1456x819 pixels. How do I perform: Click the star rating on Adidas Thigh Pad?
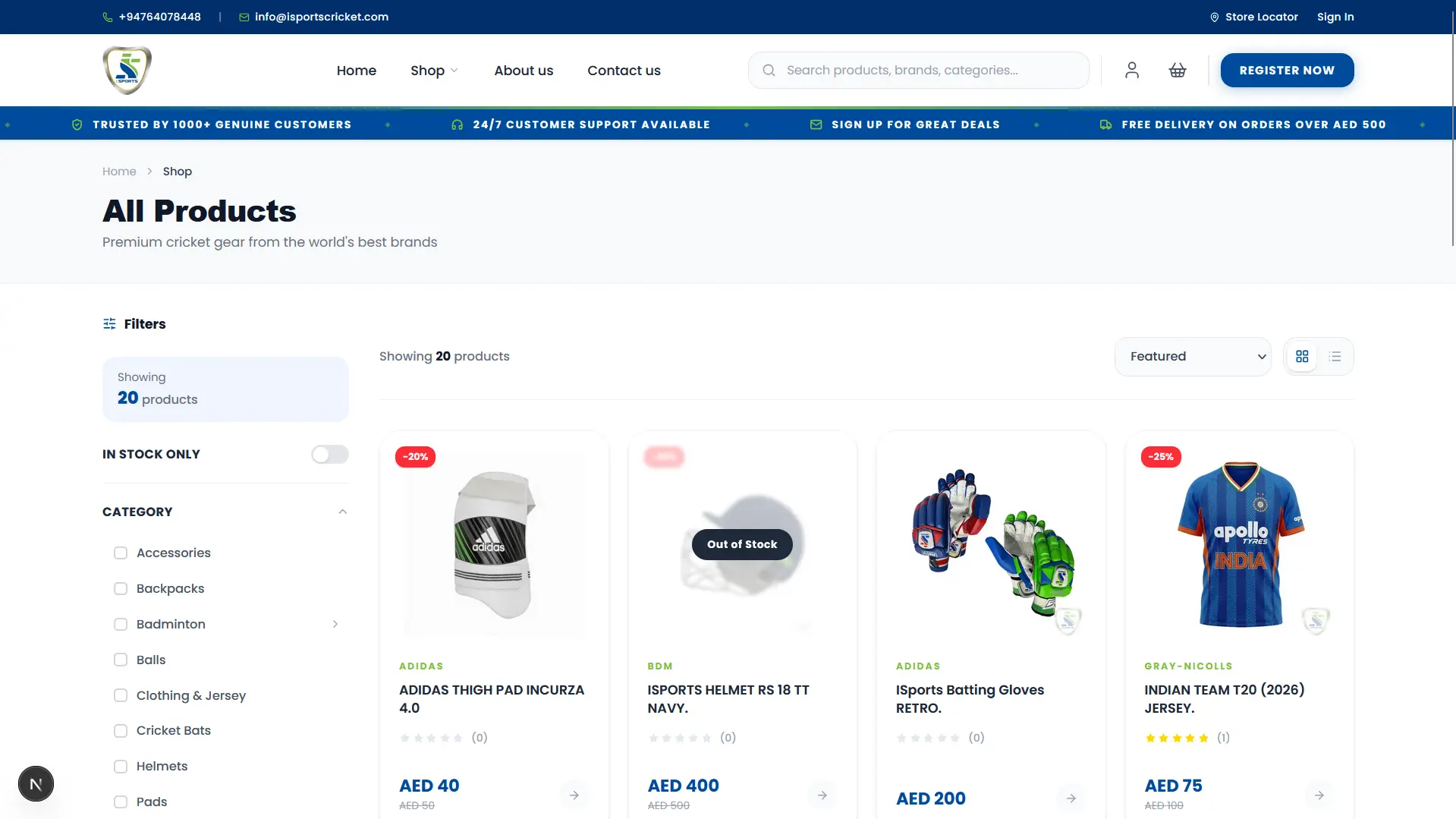coord(431,738)
